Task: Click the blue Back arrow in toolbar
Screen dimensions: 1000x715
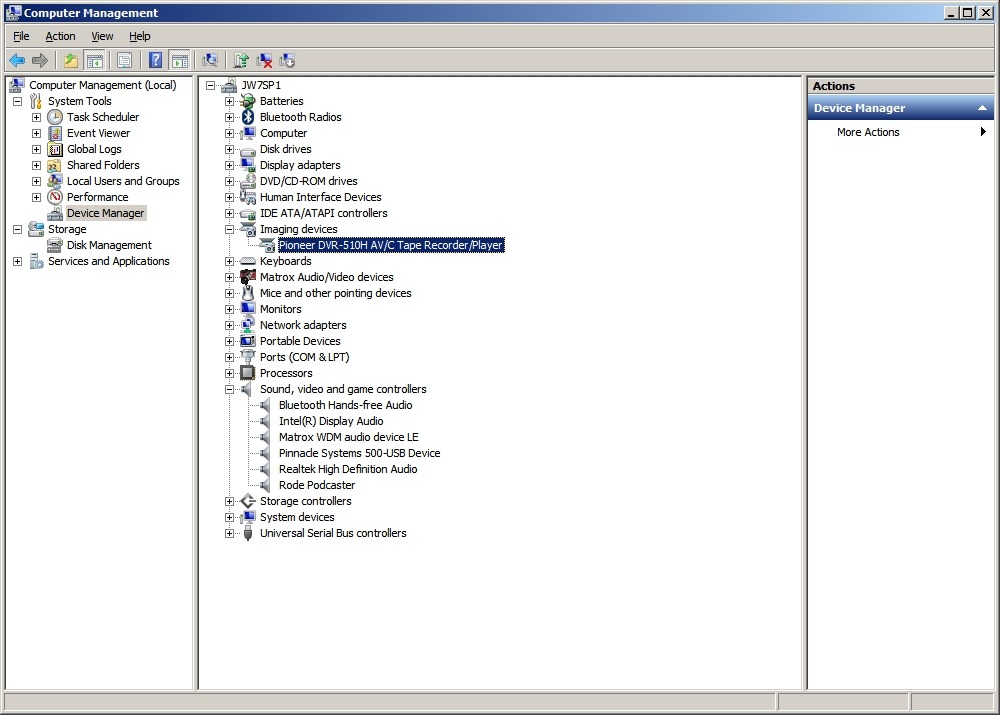Action: coord(17,61)
